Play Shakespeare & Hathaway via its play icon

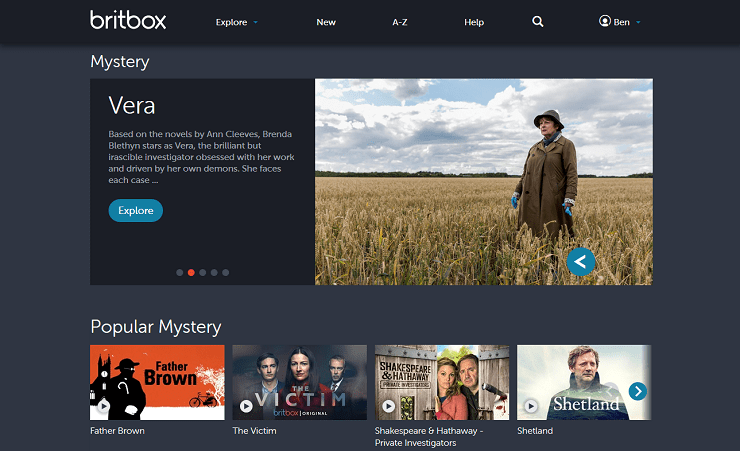coord(388,406)
